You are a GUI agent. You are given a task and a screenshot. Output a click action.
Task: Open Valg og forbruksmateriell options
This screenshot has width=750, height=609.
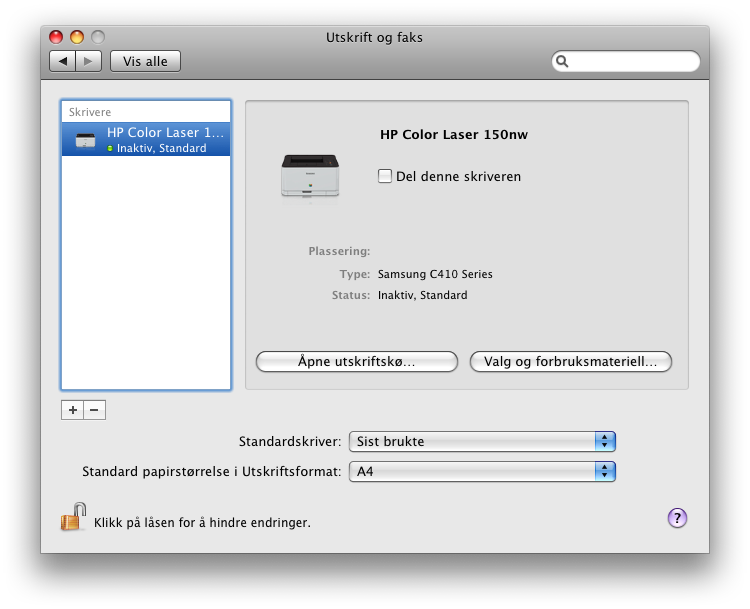click(x=571, y=361)
